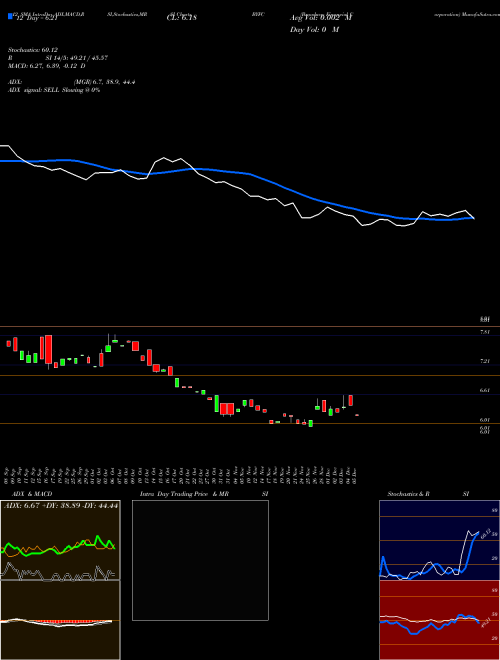Click the last small red candlestick on right
Viewport: 500px width, 660px height.
357,415
